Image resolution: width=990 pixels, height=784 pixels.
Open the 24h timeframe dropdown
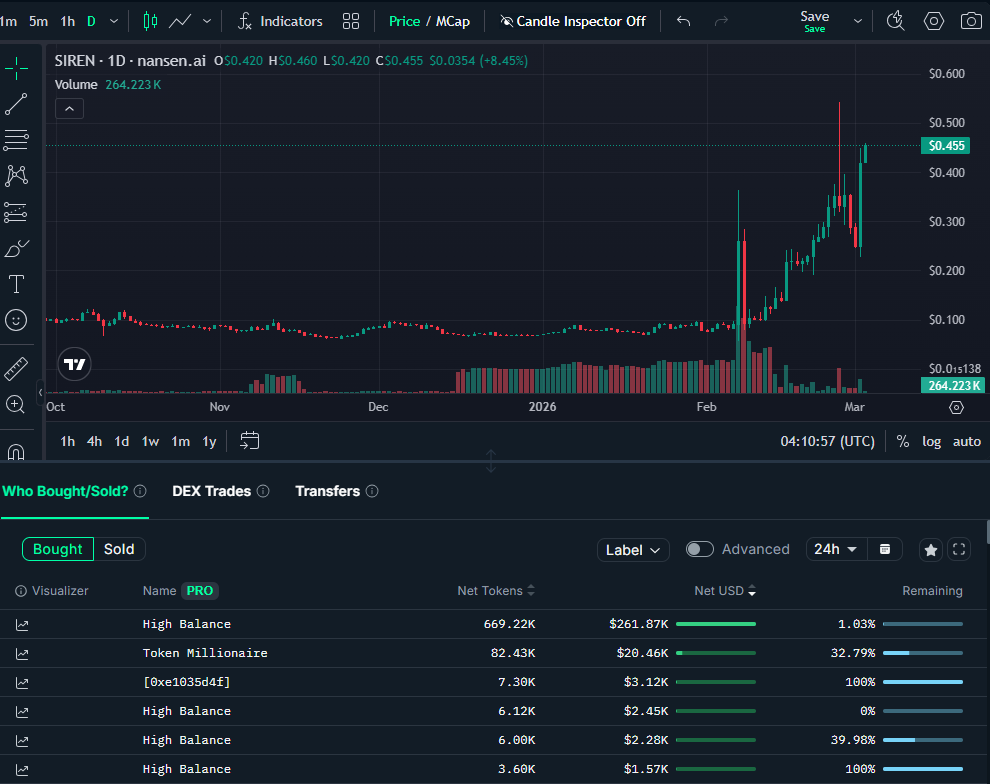836,549
